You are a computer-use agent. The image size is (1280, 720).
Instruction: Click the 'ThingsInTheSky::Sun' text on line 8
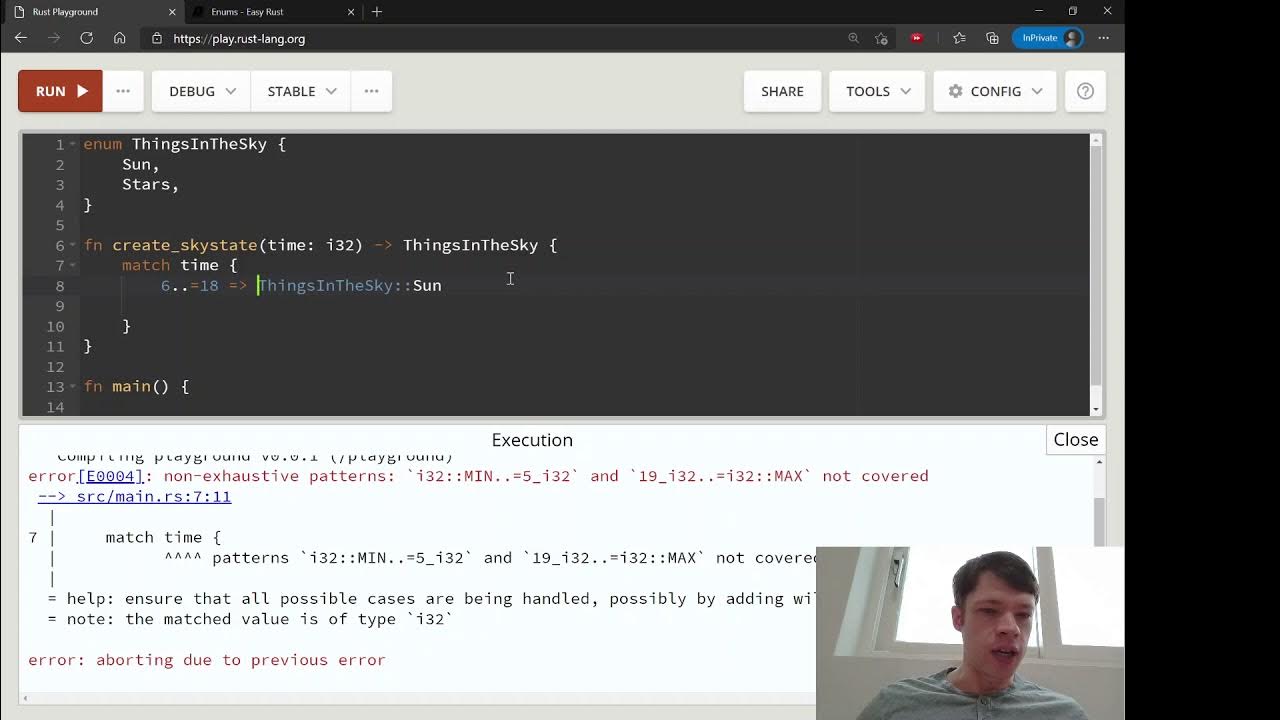click(x=350, y=285)
